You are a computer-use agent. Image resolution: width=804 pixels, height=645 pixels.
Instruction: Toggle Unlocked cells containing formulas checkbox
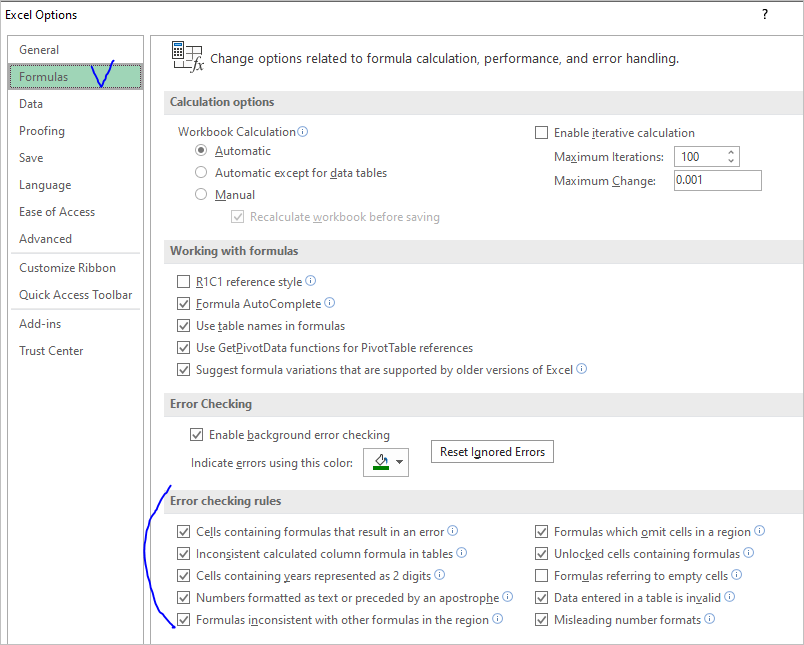541,554
